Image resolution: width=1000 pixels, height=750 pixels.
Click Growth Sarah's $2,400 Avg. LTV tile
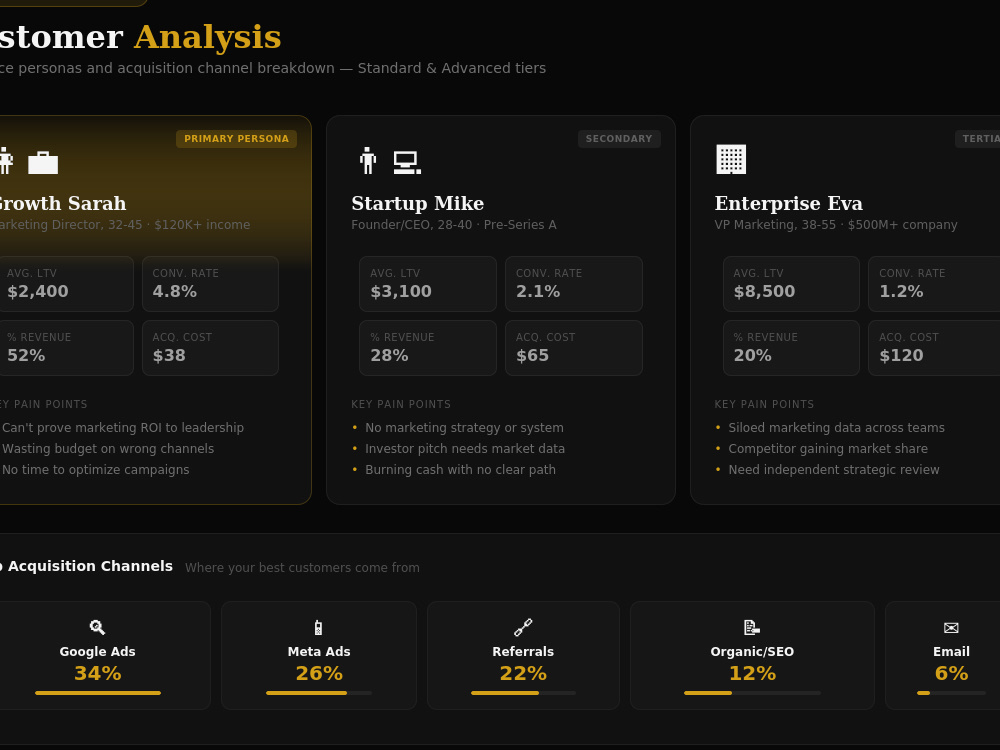point(65,284)
